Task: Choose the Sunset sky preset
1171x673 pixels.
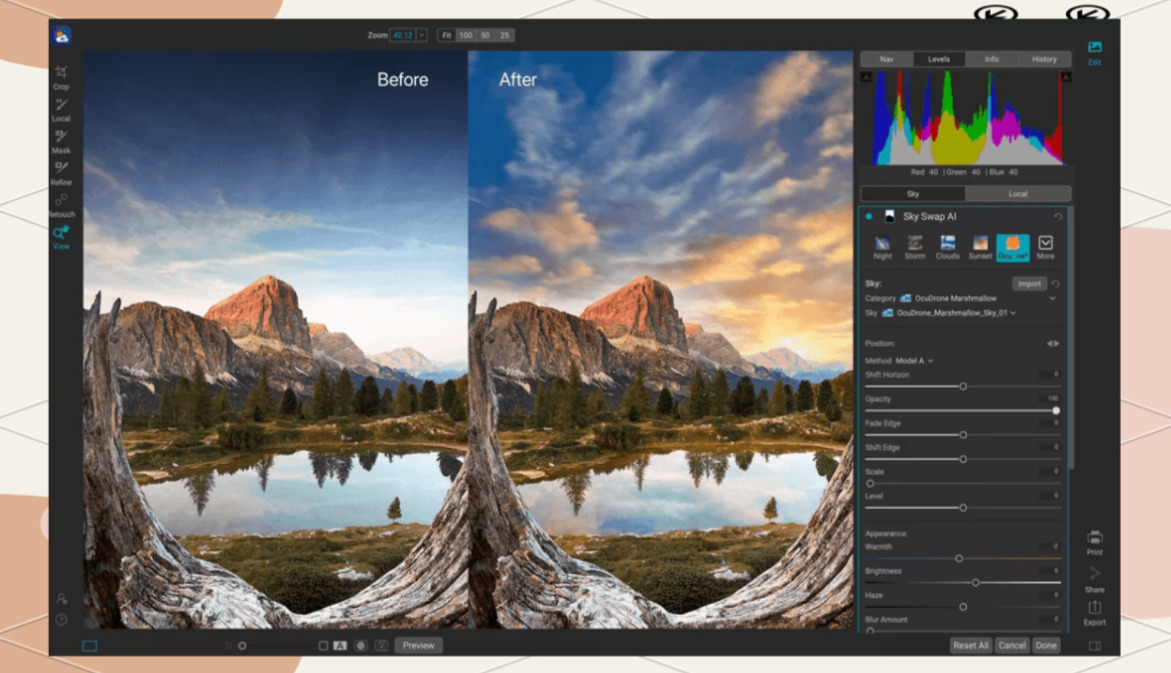Action: pos(981,247)
